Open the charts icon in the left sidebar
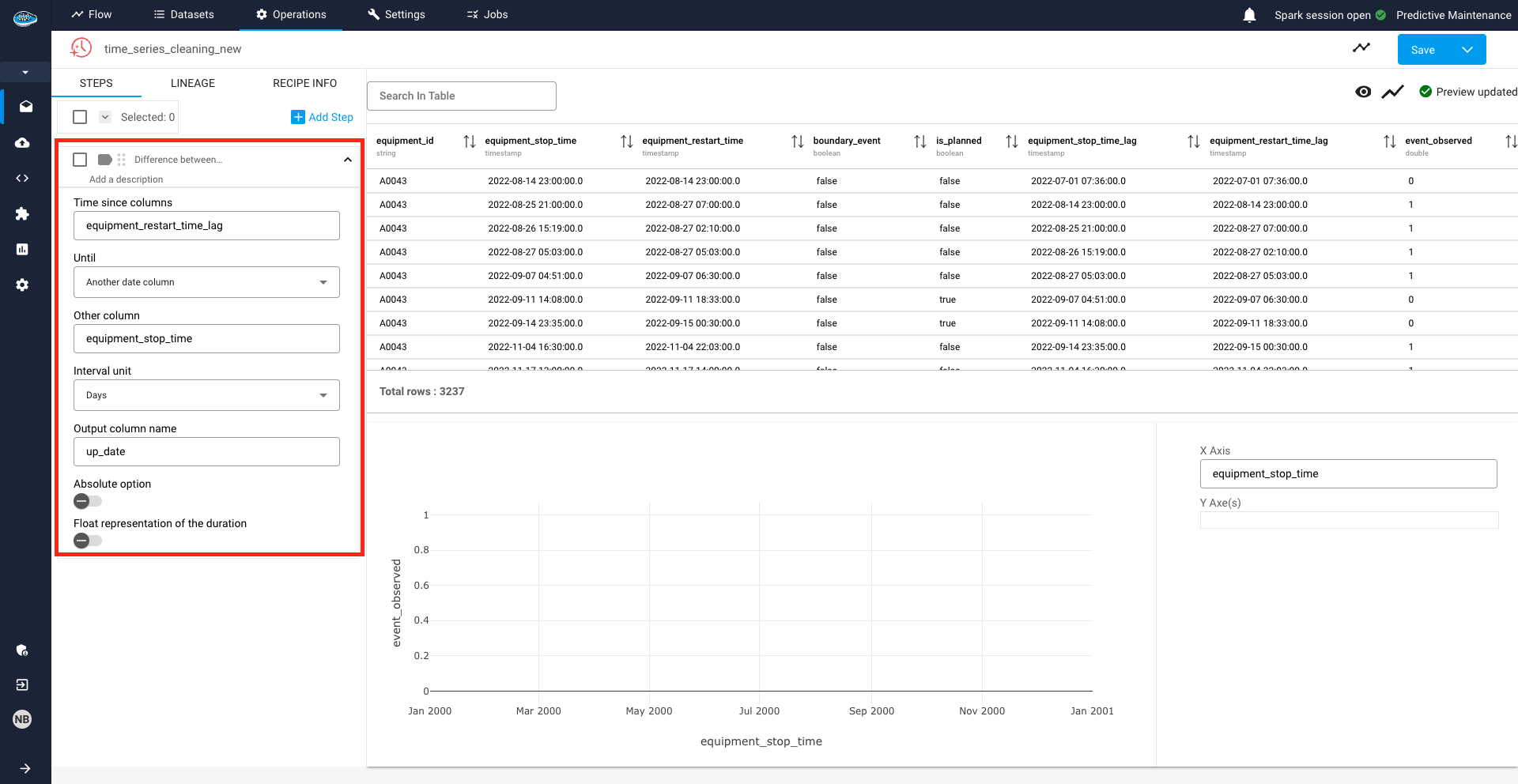1518x784 pixels. click(x=21, y=249)
